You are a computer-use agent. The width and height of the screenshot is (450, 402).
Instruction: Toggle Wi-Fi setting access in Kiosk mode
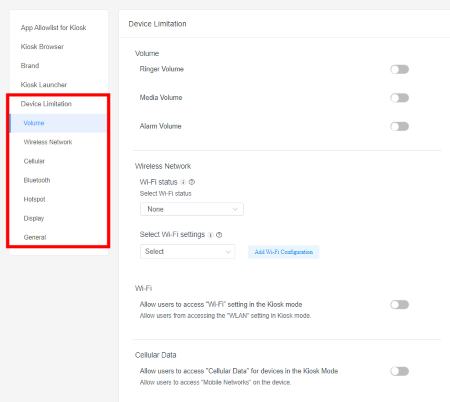click(x=399, y=305)
